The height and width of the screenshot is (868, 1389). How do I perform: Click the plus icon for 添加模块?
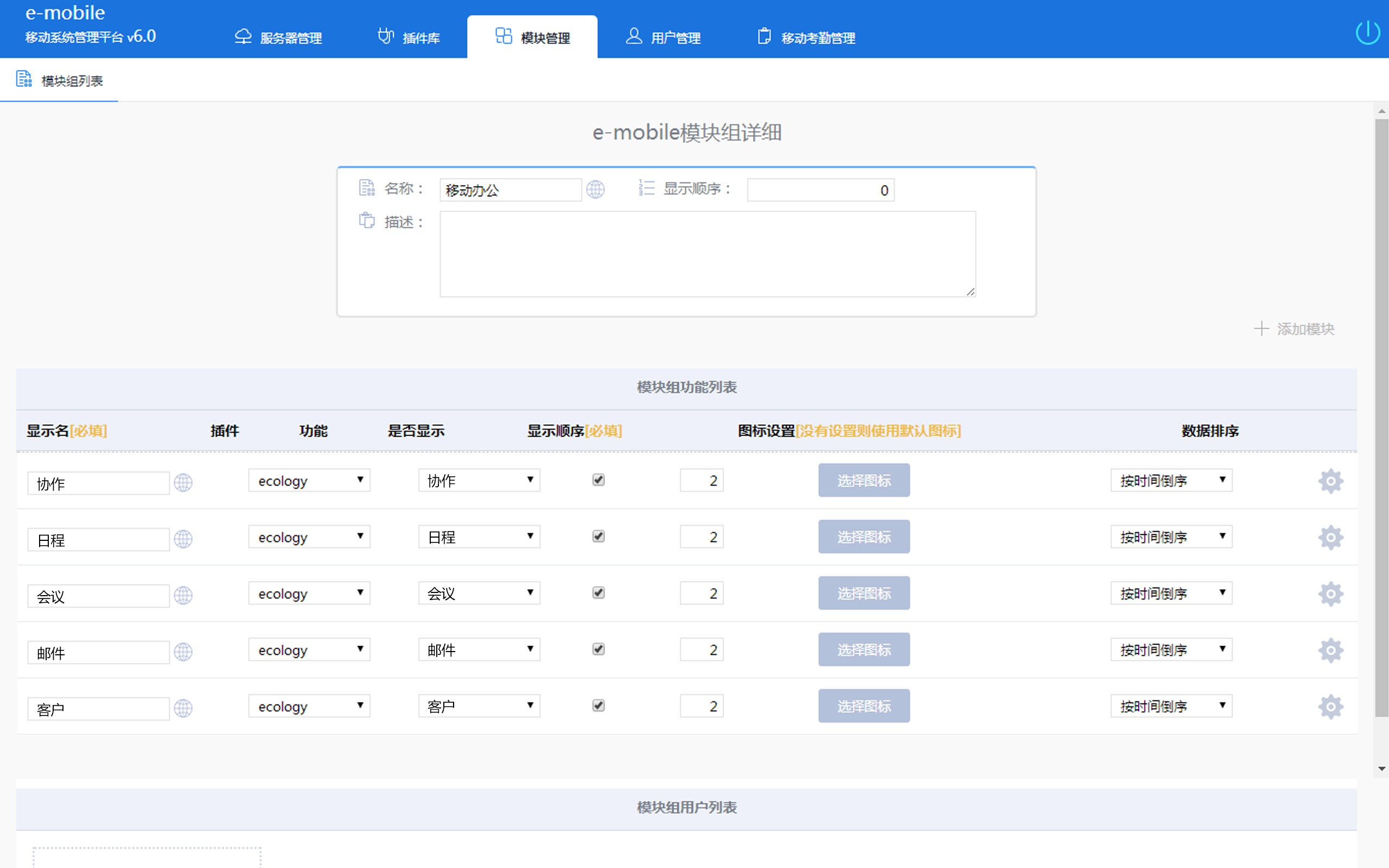(1261, 329)
